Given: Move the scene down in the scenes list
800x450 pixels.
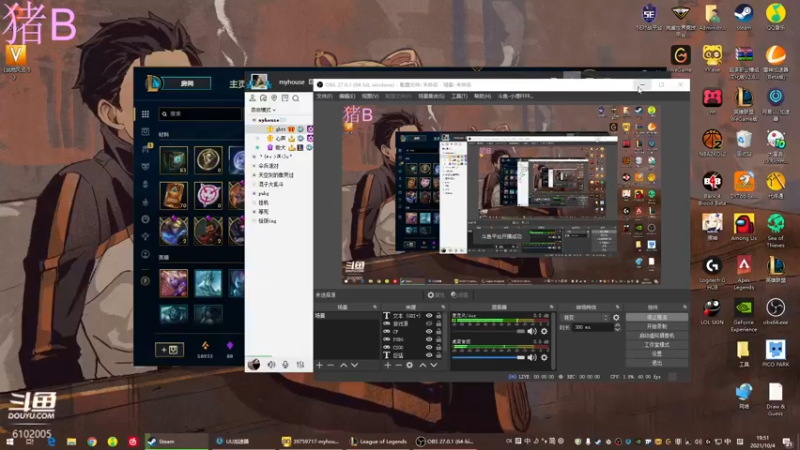Looking at the screenshot, I should [355, 365].
